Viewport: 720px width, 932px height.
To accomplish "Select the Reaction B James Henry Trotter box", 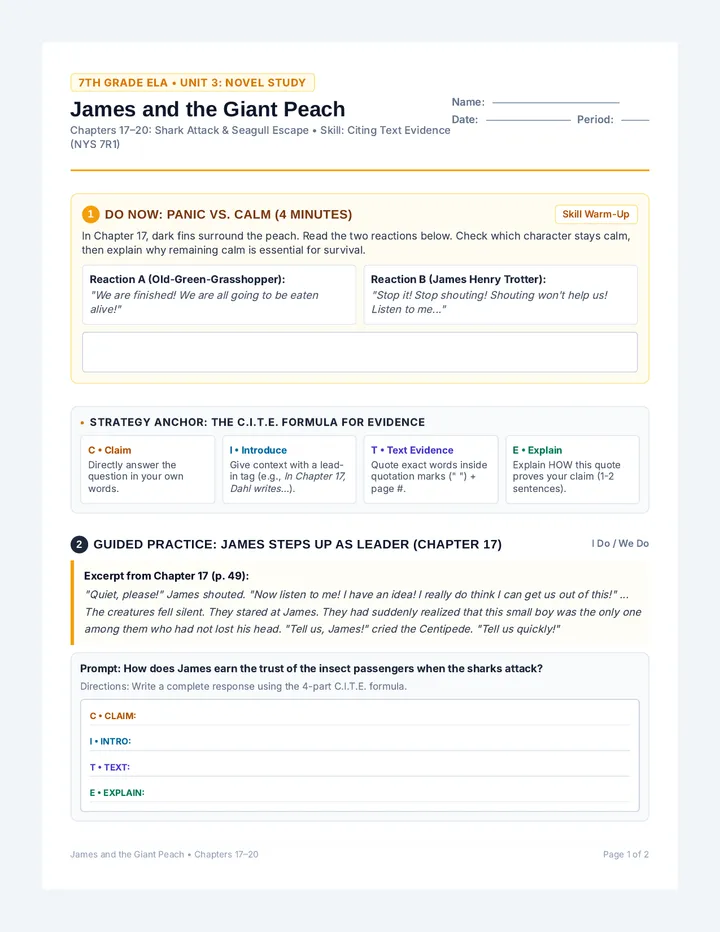I will coord(501,295).
